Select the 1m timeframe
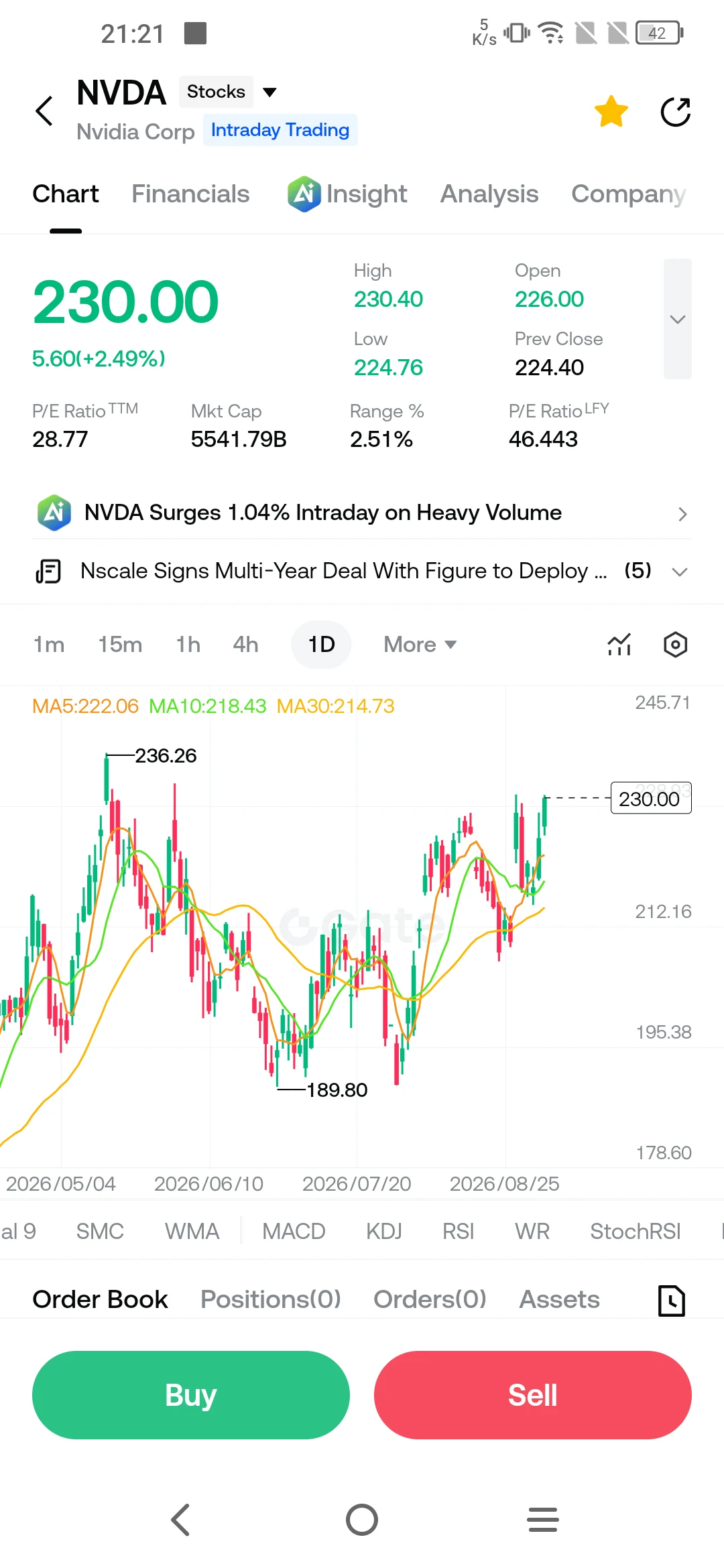Screen dimensions: 724x1568 [49, 645]
